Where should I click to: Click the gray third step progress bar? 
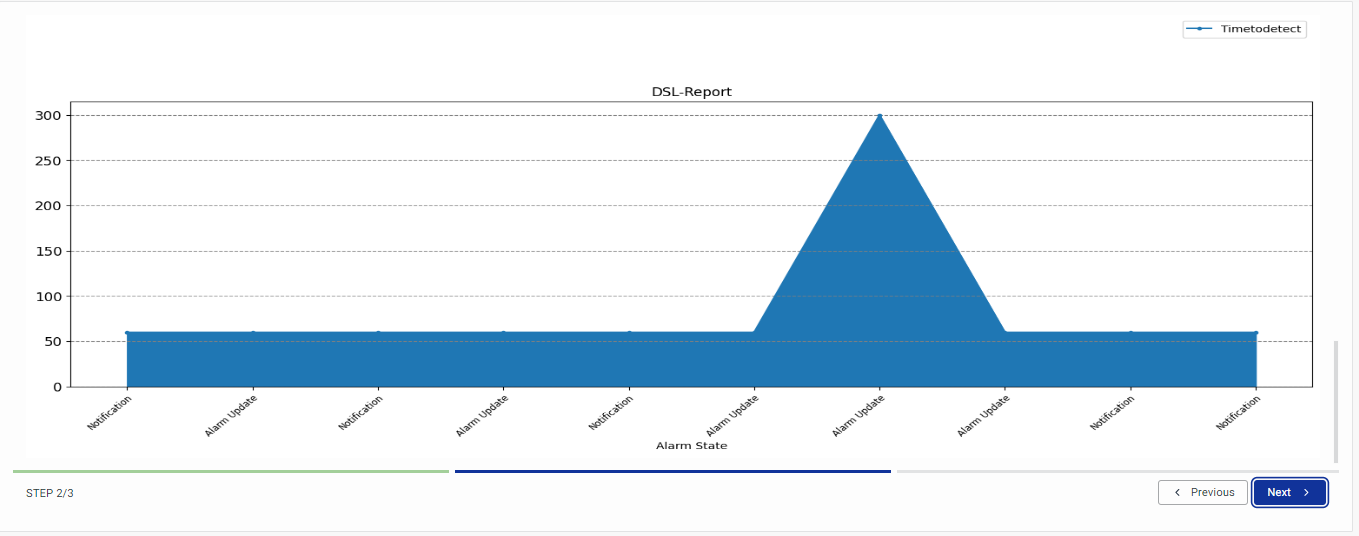click(1116, 471)
